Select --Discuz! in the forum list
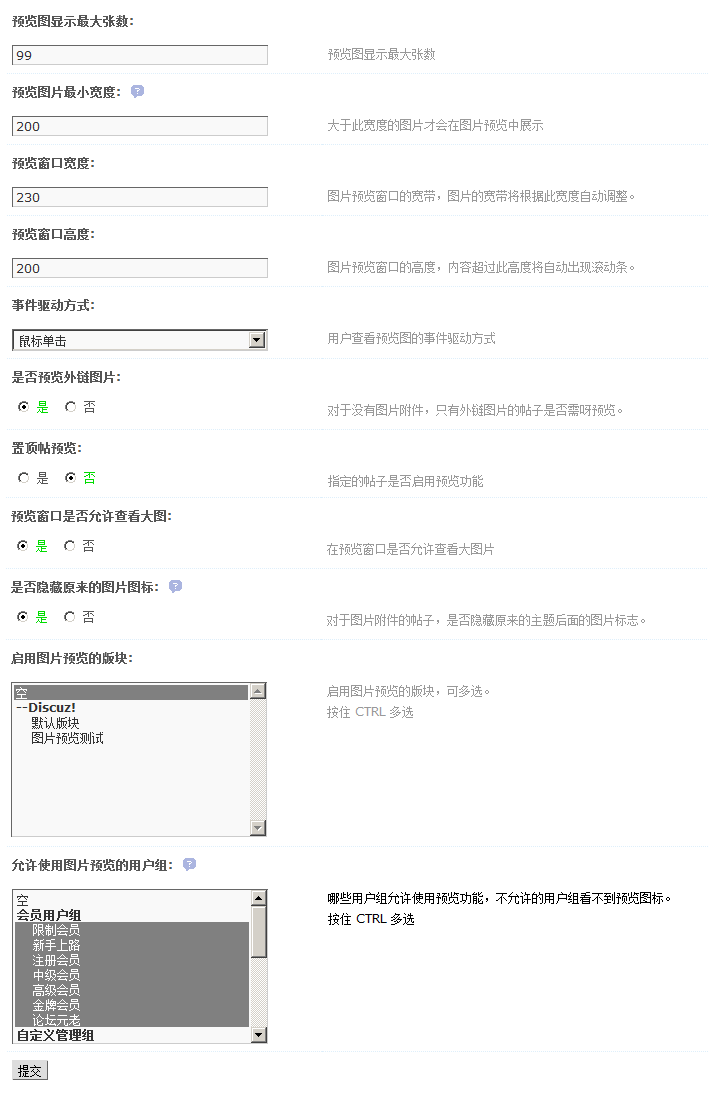This screenshot has height=1098, width=708. 131,708
